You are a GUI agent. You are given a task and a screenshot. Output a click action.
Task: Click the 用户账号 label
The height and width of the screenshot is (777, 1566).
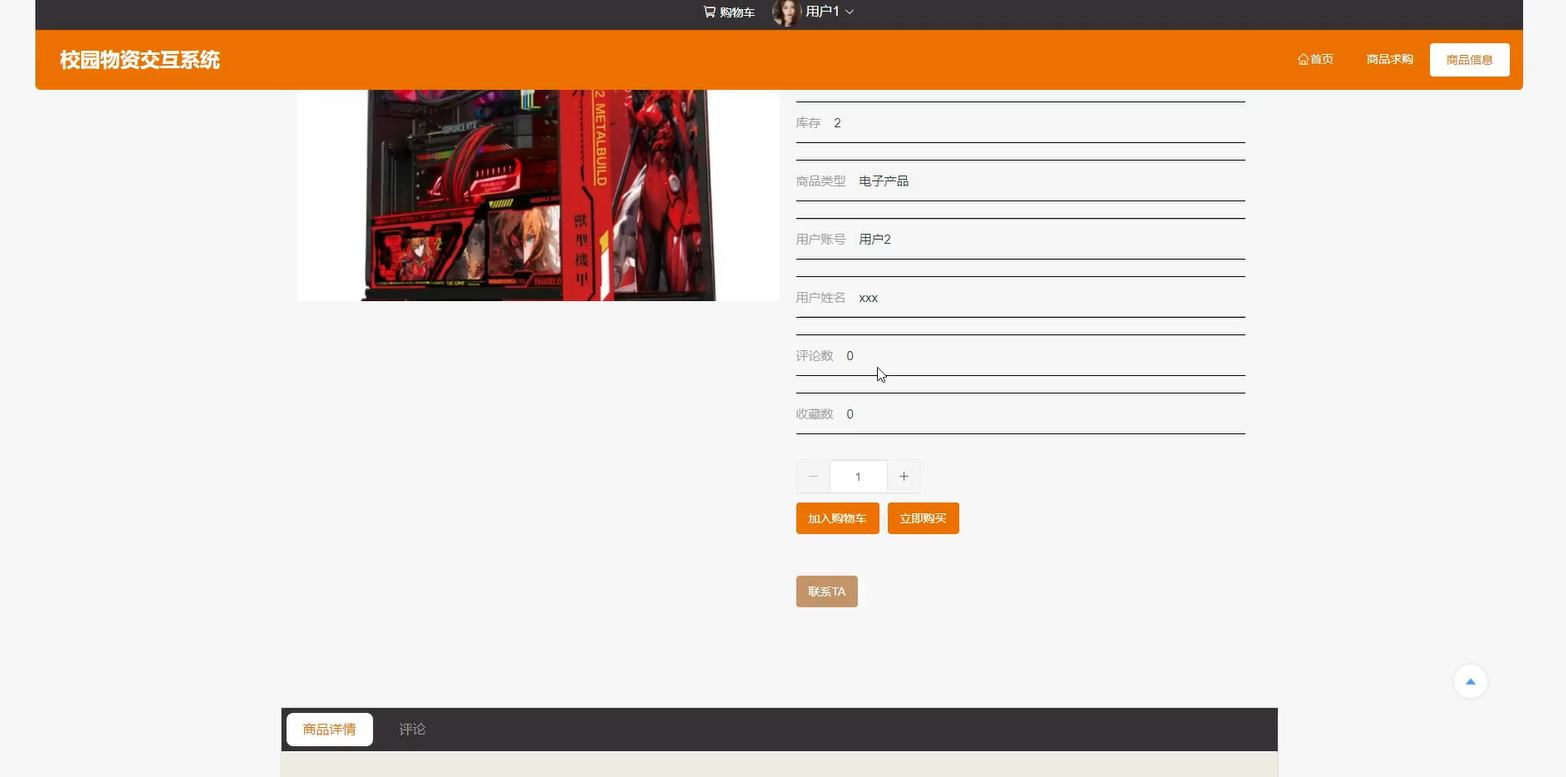[821, 239]
